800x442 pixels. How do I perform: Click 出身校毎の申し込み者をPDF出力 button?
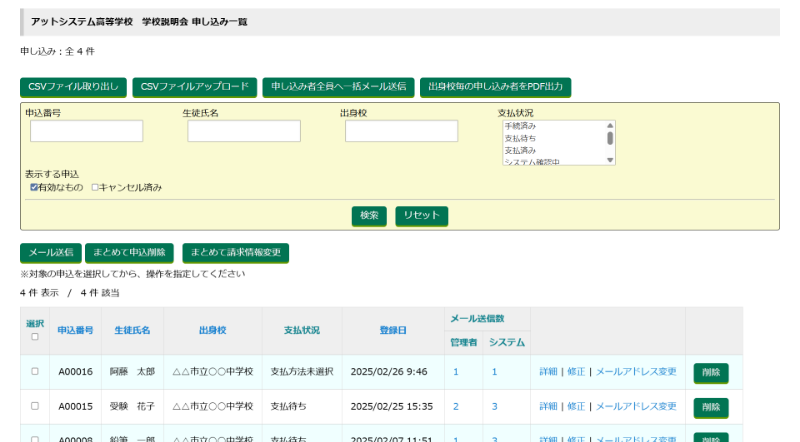pos(495,87)
